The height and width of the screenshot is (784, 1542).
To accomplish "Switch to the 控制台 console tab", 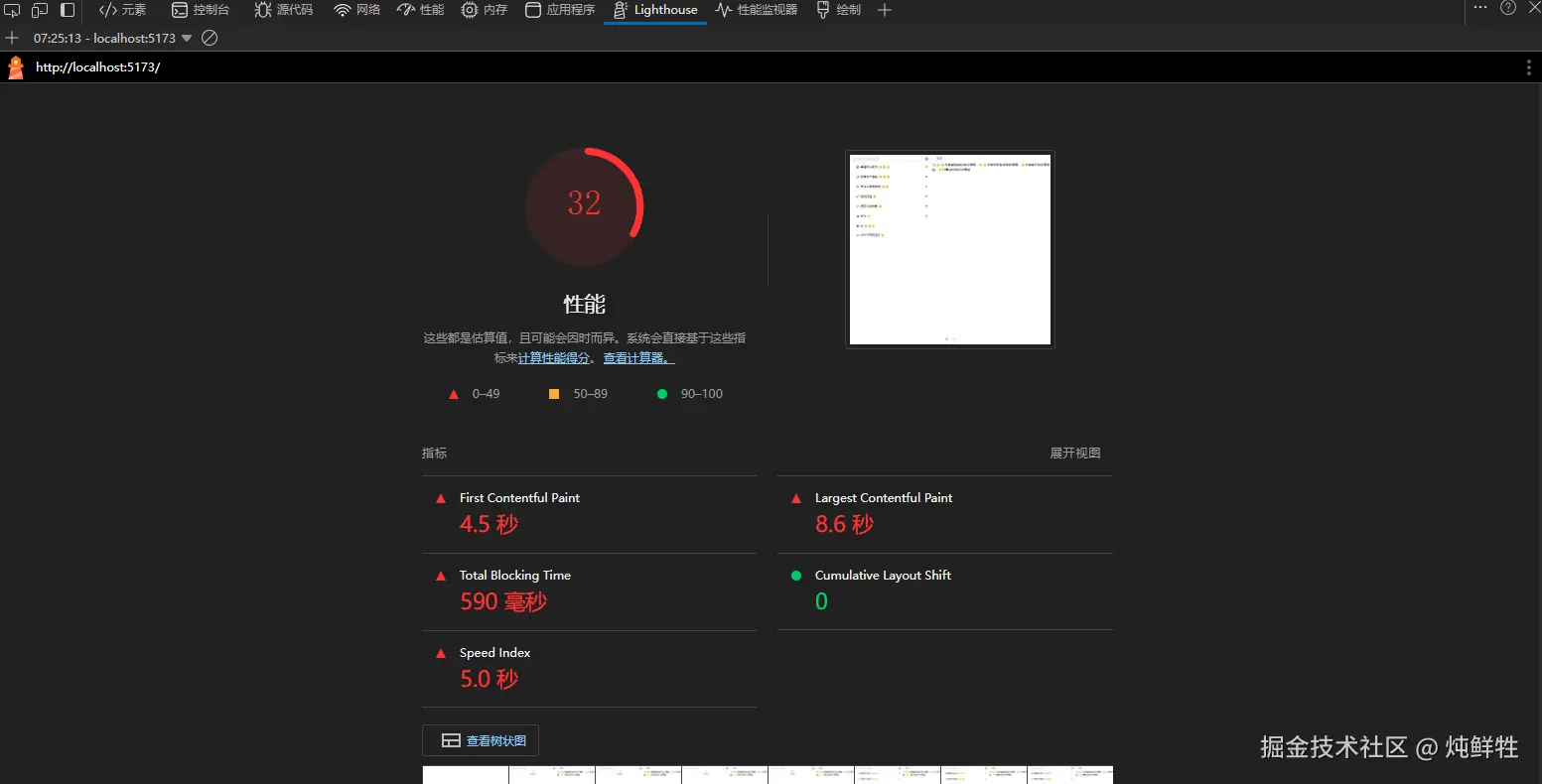I will coord(201,10).
